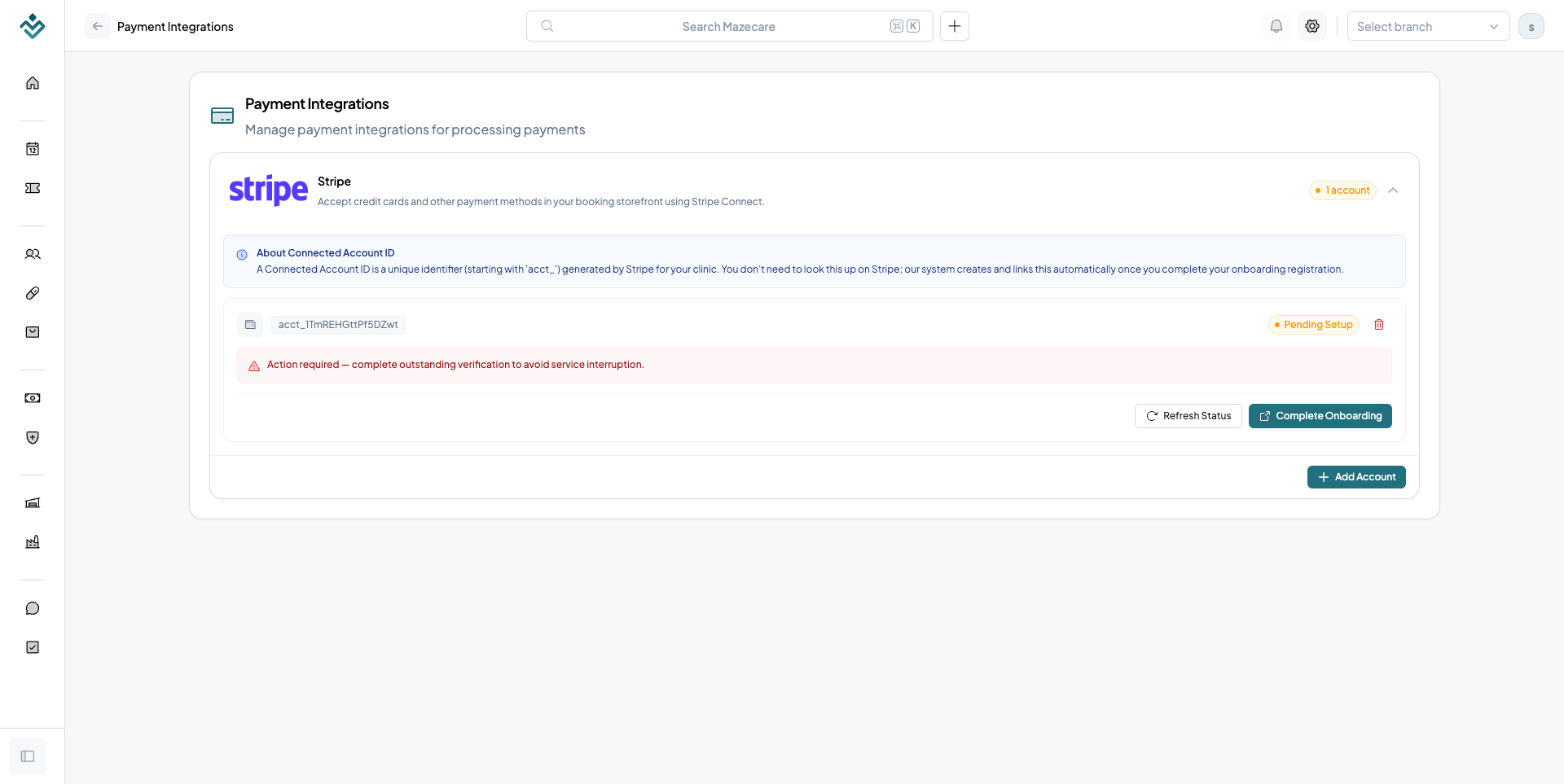Click the 'Action required' alert text
1564x784 pixels.
tap(455, 365)
